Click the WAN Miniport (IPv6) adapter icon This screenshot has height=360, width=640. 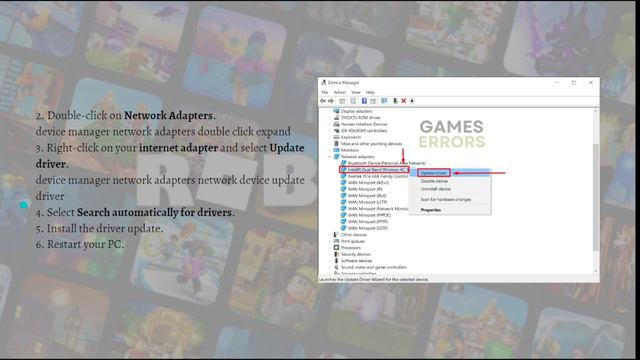[343, 196]
